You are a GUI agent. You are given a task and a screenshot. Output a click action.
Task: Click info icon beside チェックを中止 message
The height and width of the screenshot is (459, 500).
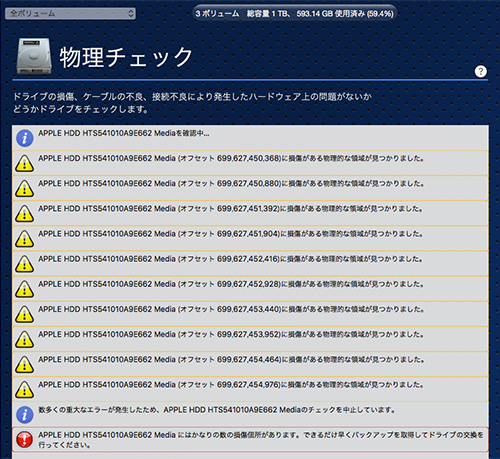tap(25, 415)
